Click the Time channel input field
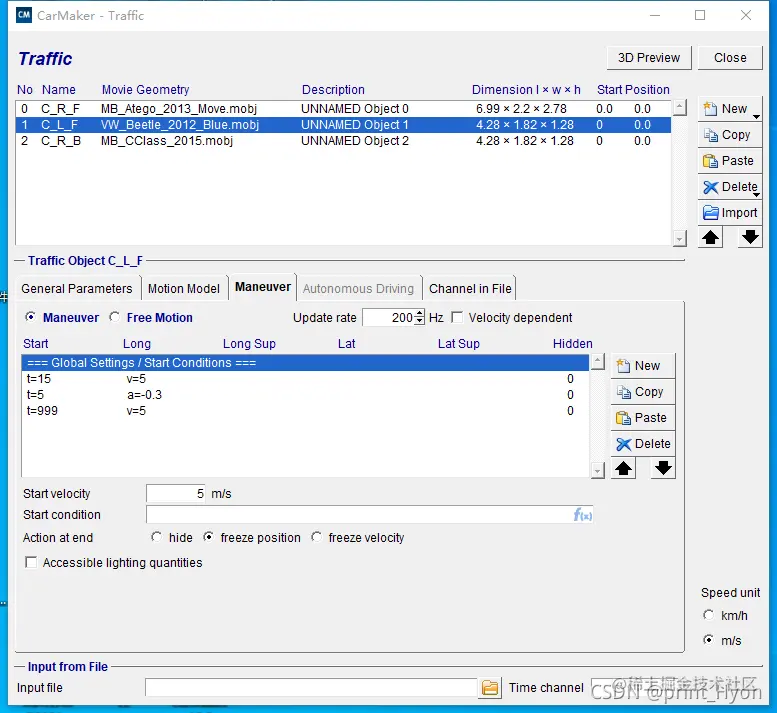 [676, 688]
